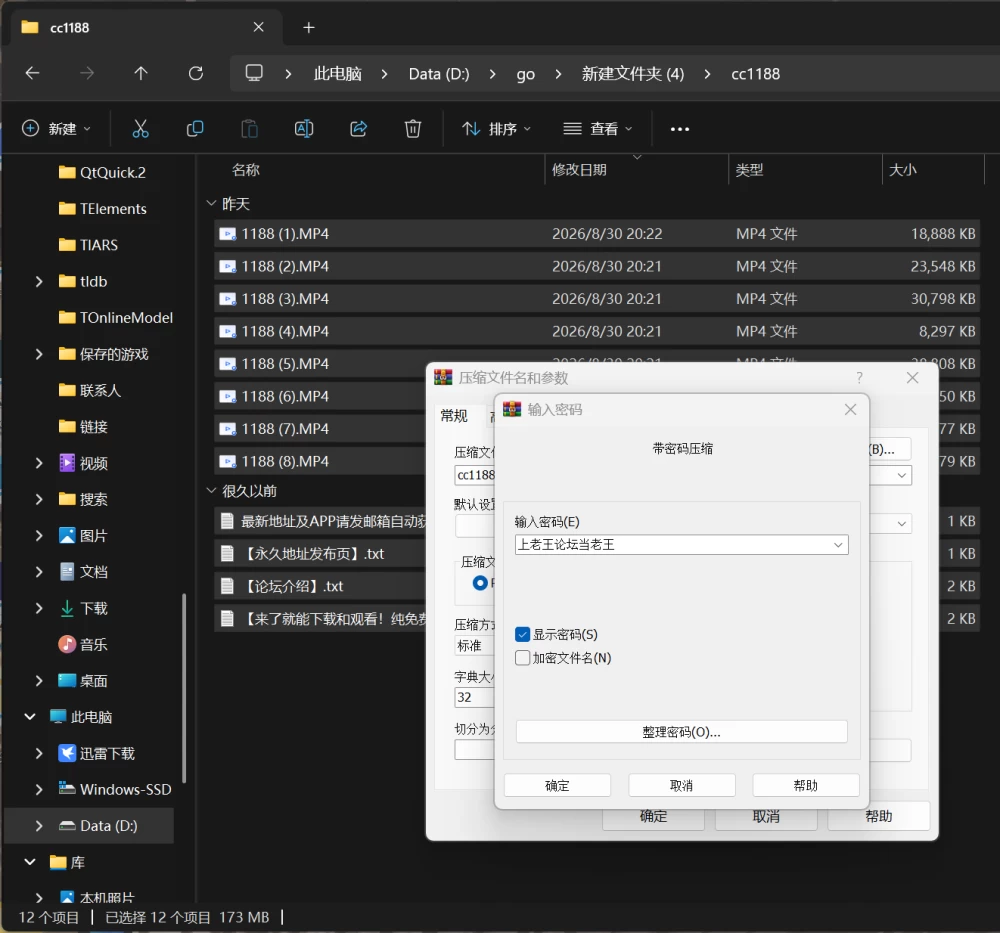The height and width of the screenshot is (933, 1000).
Task: Refresh the current folder view
Action: tap(196, 73)
